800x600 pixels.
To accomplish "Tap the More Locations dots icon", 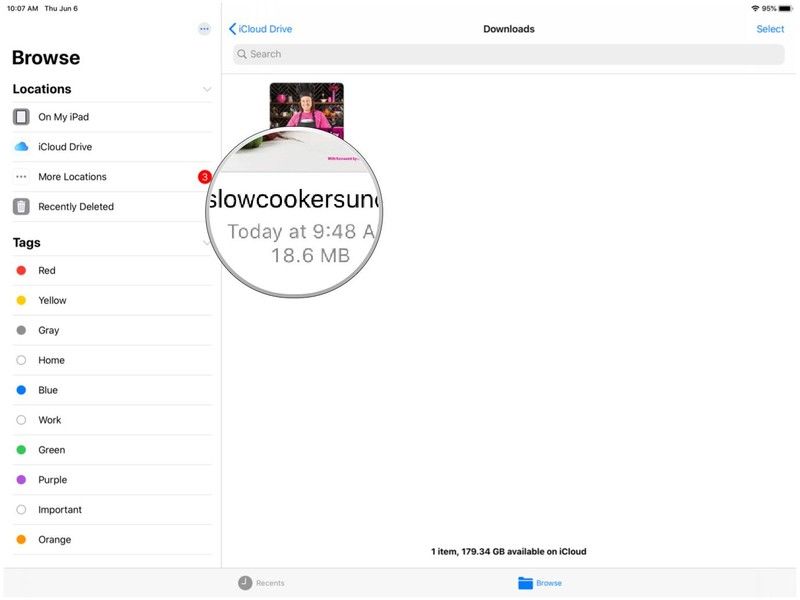I will [x=21, y=177].
